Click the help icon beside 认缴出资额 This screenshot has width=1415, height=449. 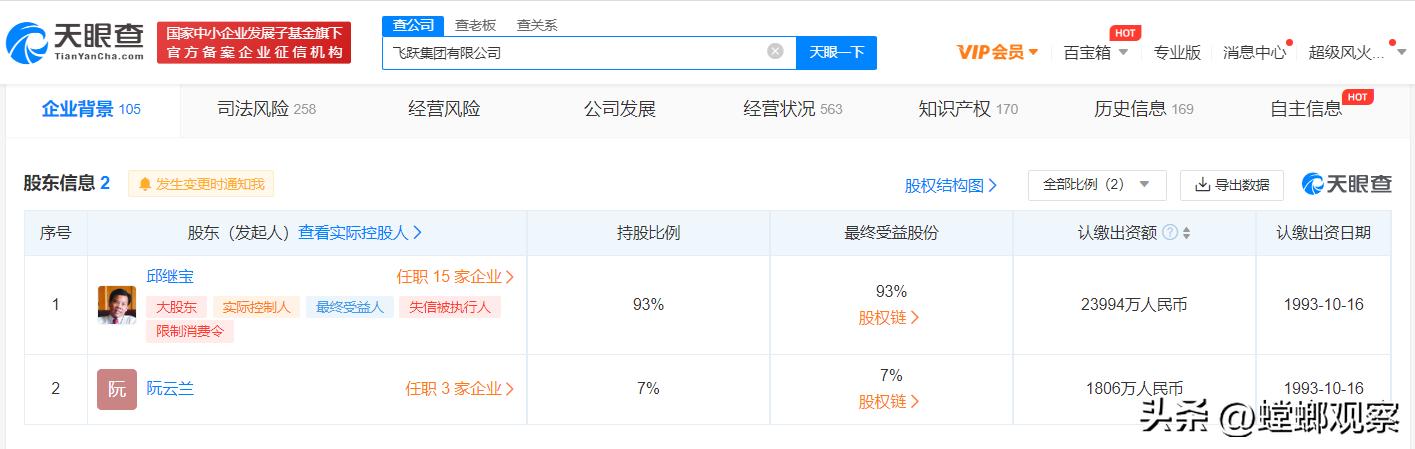pyautogui.click(x=1169, y=233)
